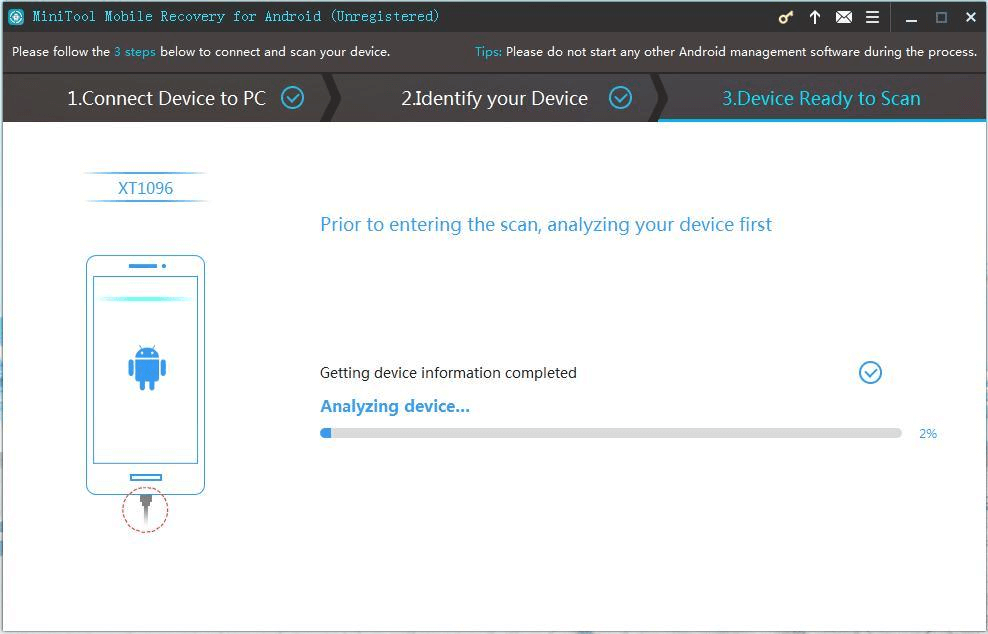Image resolution: width=988 pixels, height=634 pixels.
Task: Click the window title text
Action: [x=236, y=16]
